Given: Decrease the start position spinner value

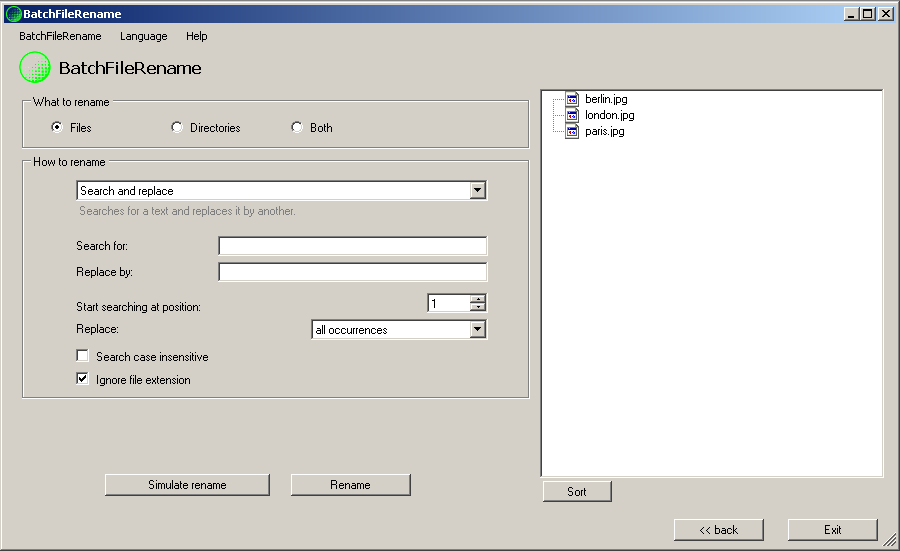Looking at the screenshot, I should (x=478, y=306).
